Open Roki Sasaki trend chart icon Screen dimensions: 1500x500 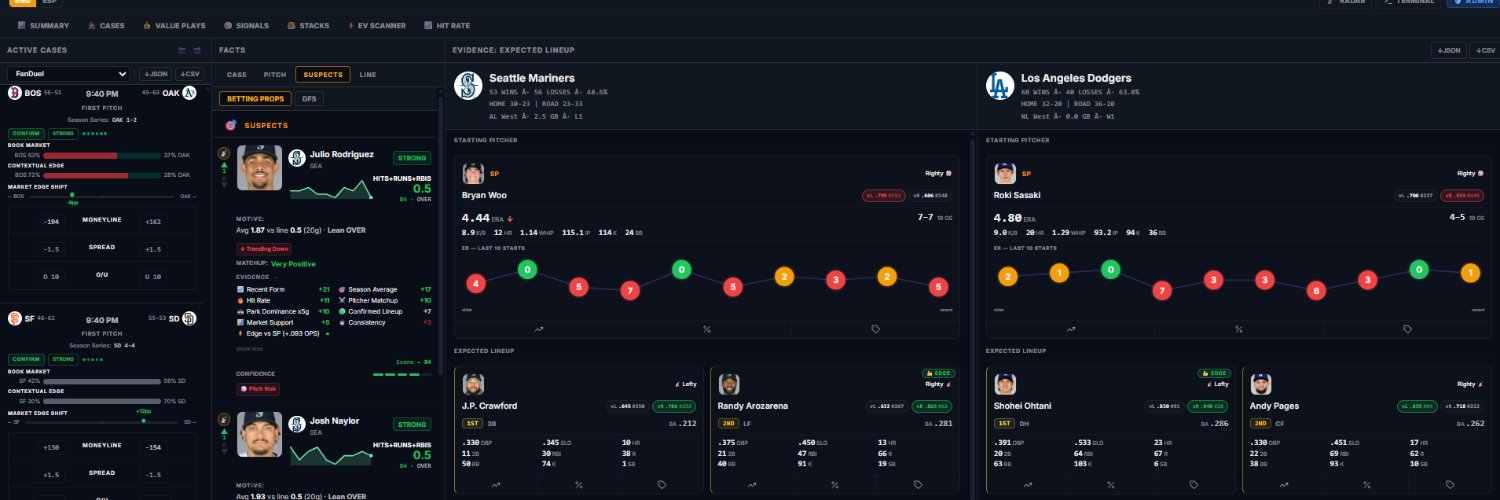(1071, 328)
